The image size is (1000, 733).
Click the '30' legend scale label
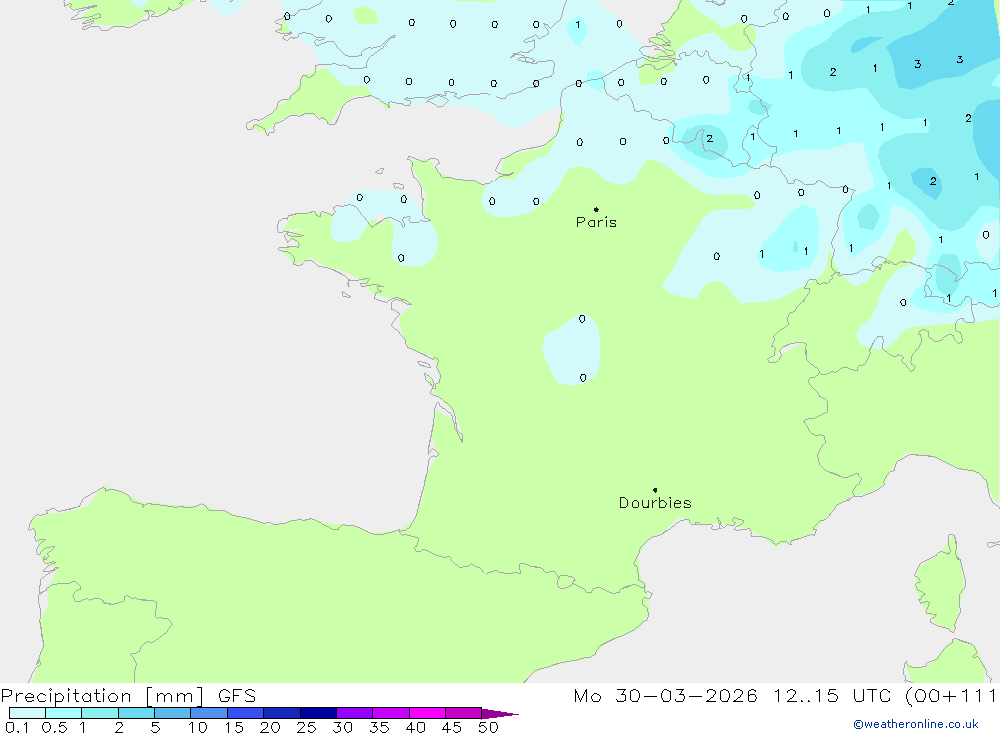pos(343,727)
